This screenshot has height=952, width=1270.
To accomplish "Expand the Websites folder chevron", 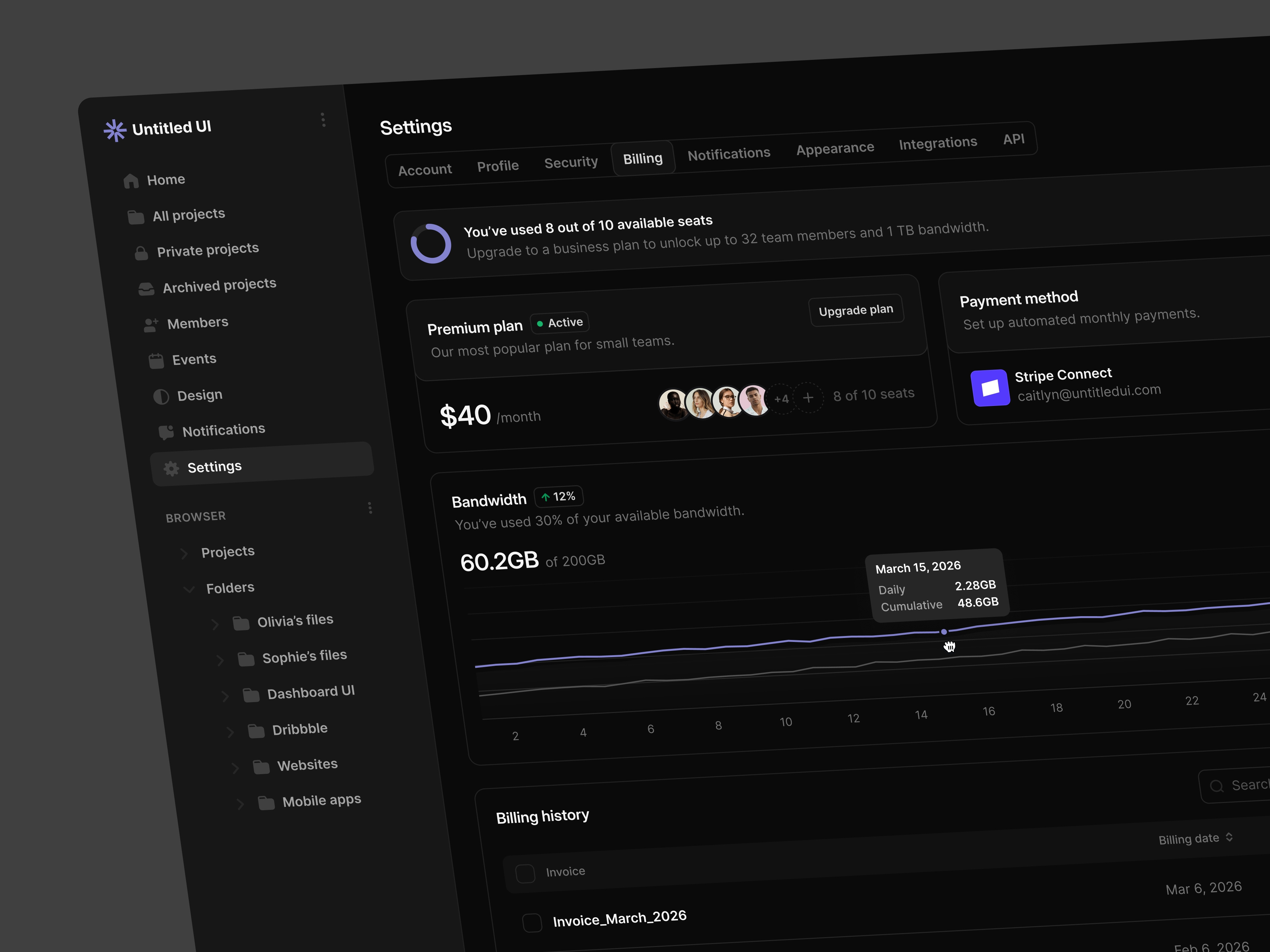I will (x=235, y=769).
